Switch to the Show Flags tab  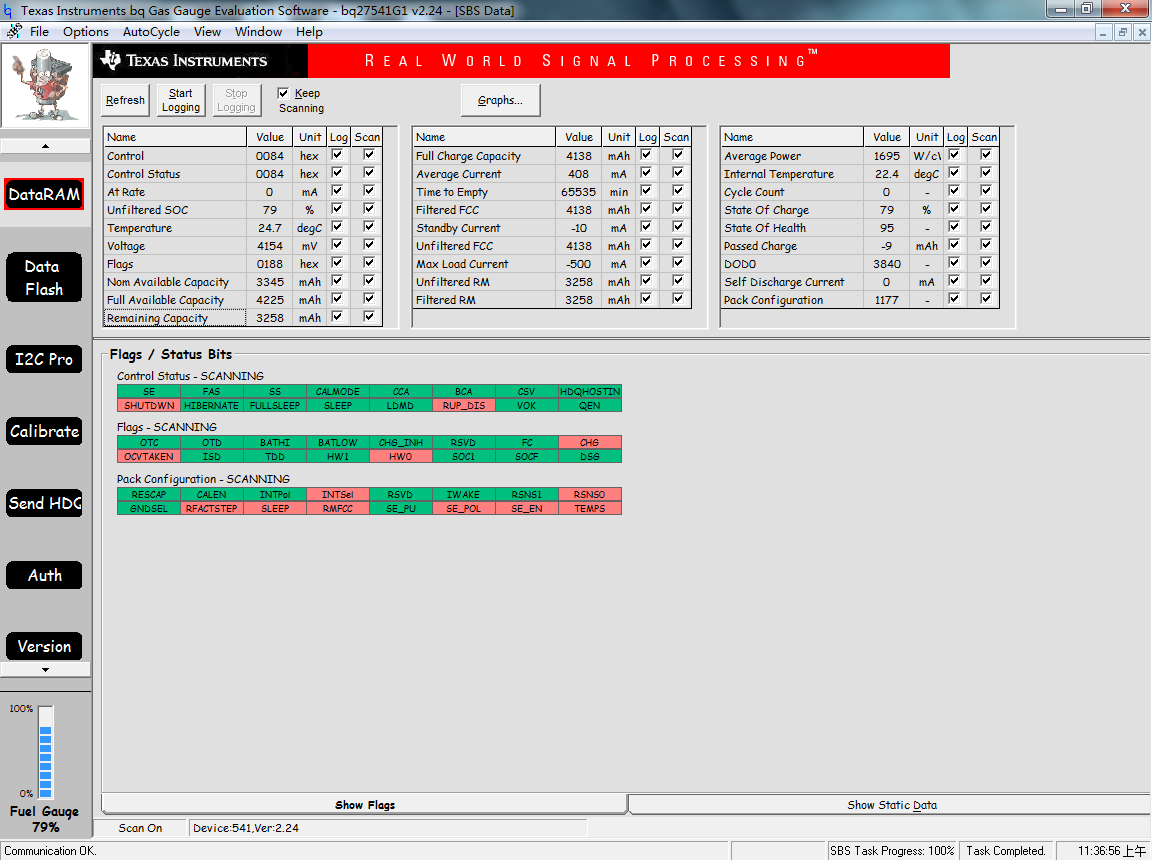pos(364,804)
